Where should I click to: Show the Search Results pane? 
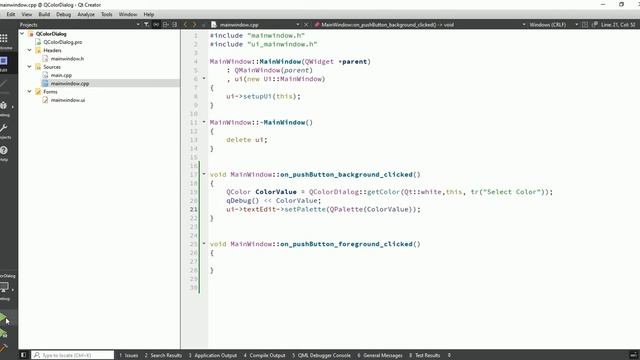(163, 355)
